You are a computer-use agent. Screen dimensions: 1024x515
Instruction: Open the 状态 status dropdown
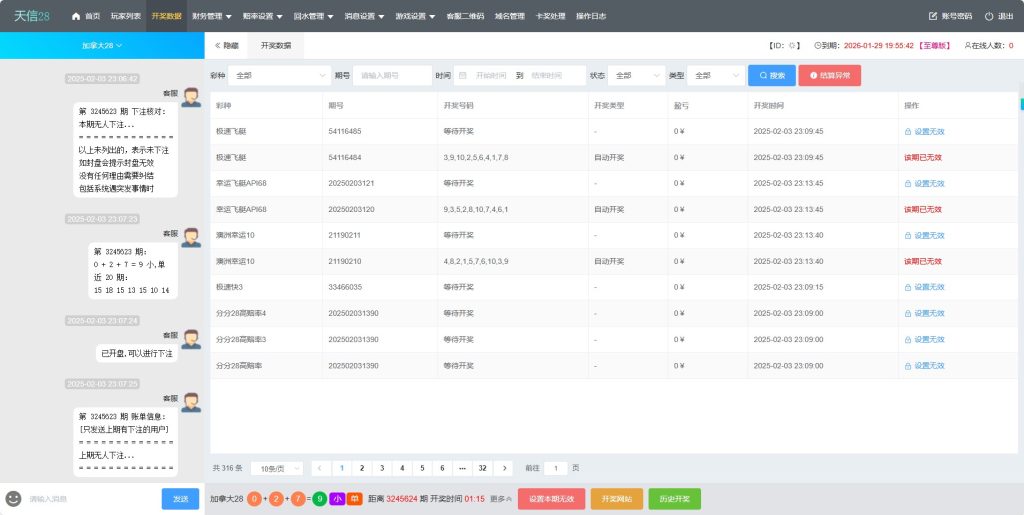tap(637, 76)
